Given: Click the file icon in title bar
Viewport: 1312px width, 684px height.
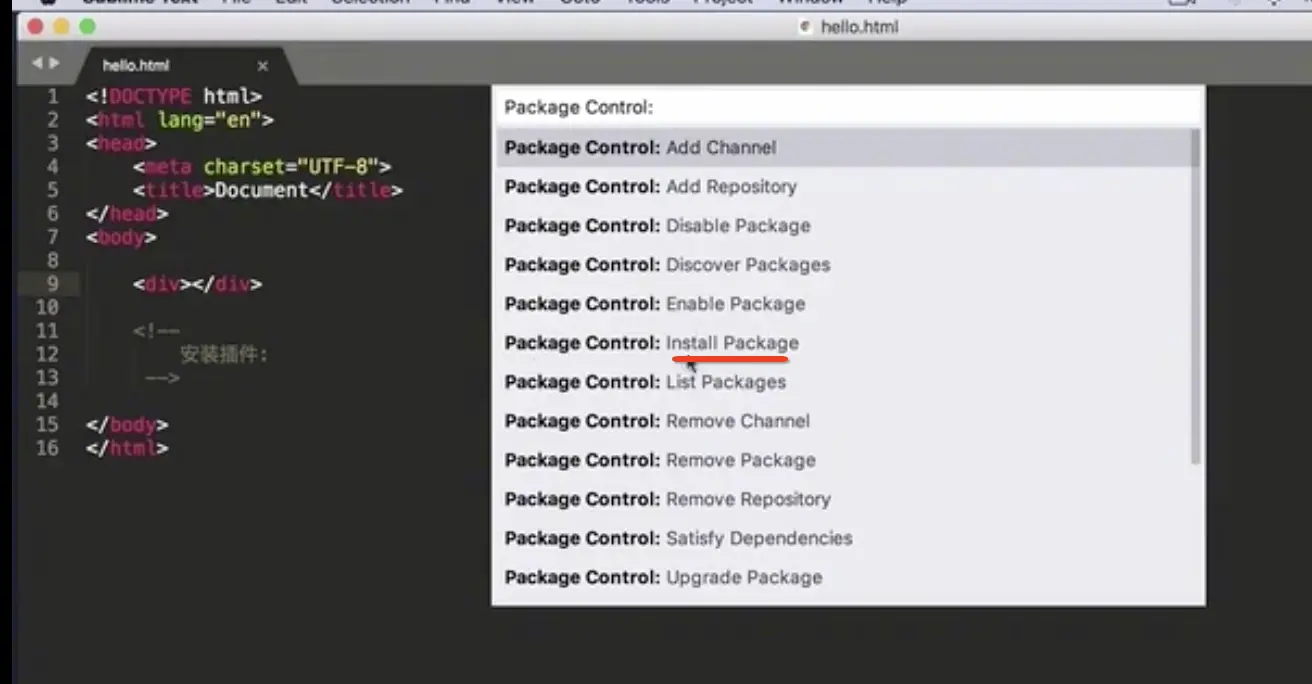Looking at the screenshot, I should click(806, 27).
